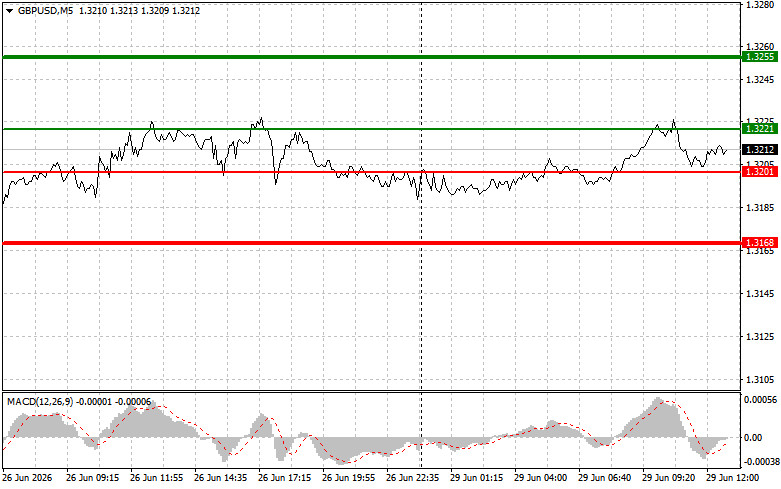Click the MACD -0.00038 scale value
The width and height of the screenshot is (781, 489).
760,462
